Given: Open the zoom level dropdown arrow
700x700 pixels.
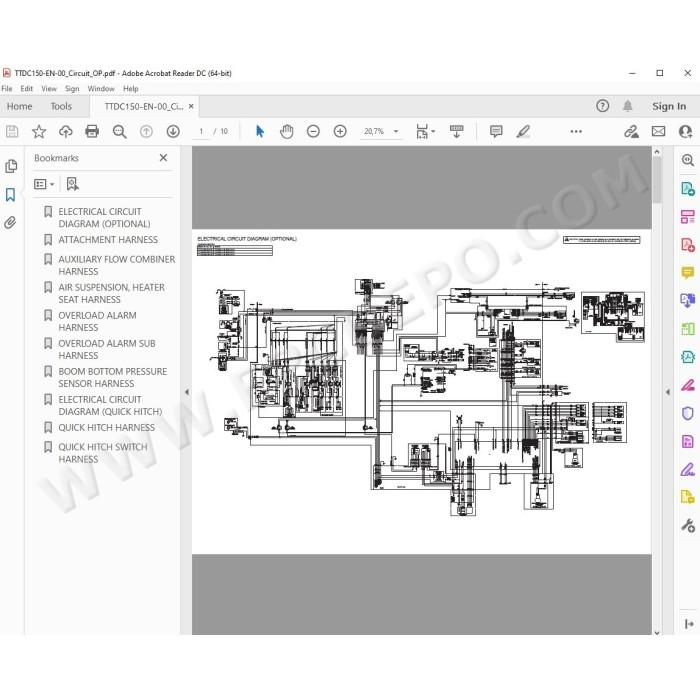Looking at the screenshot, I should pyautogui.click(x=396, y=131).
